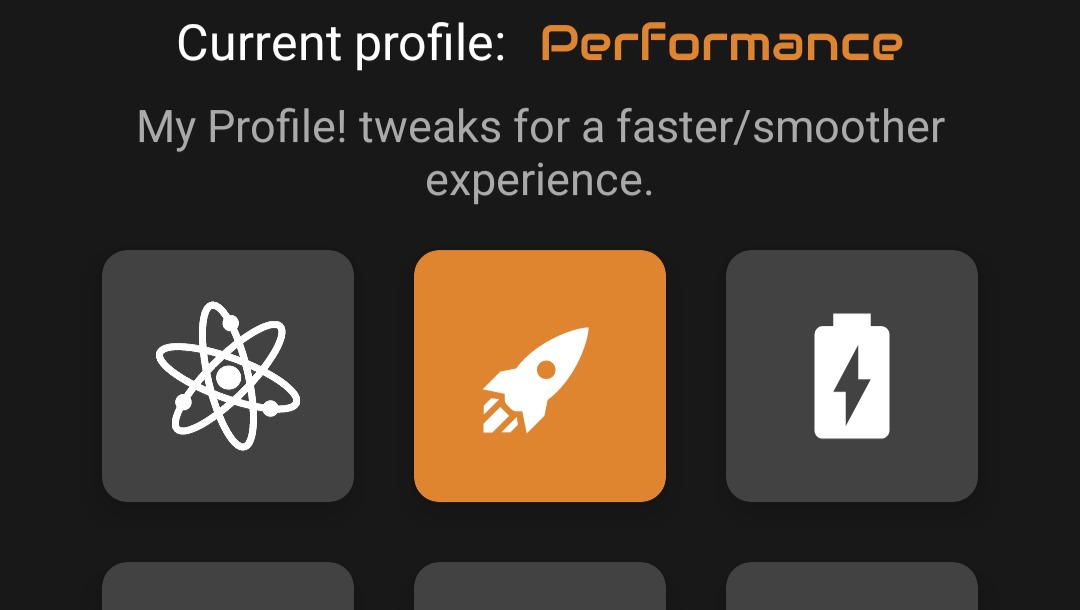Viewport: 1080px width, 610px height.
Task: Click the nucleus of the atom icon
Action: click(228, 377)
